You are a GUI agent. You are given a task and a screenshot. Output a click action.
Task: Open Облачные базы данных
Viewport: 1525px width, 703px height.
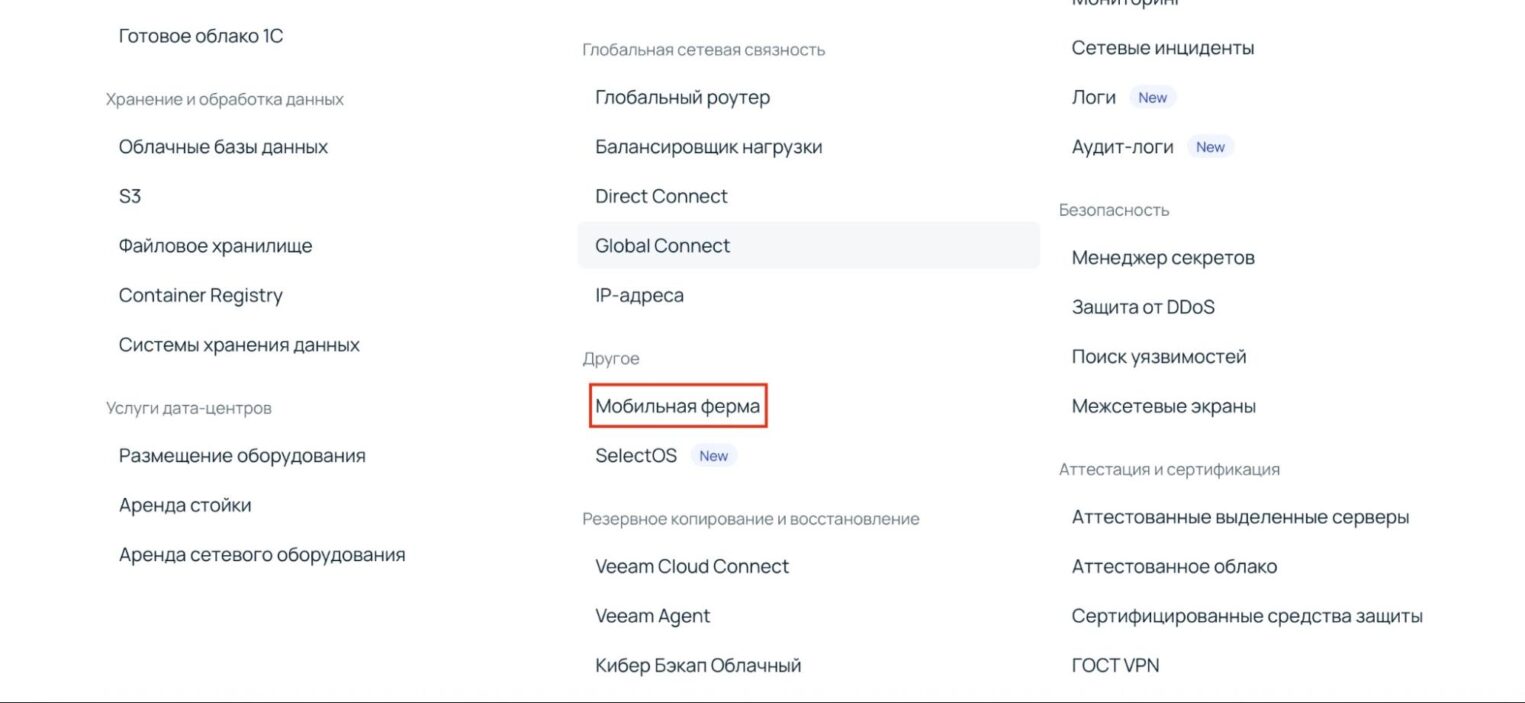[x=223, y=147]
